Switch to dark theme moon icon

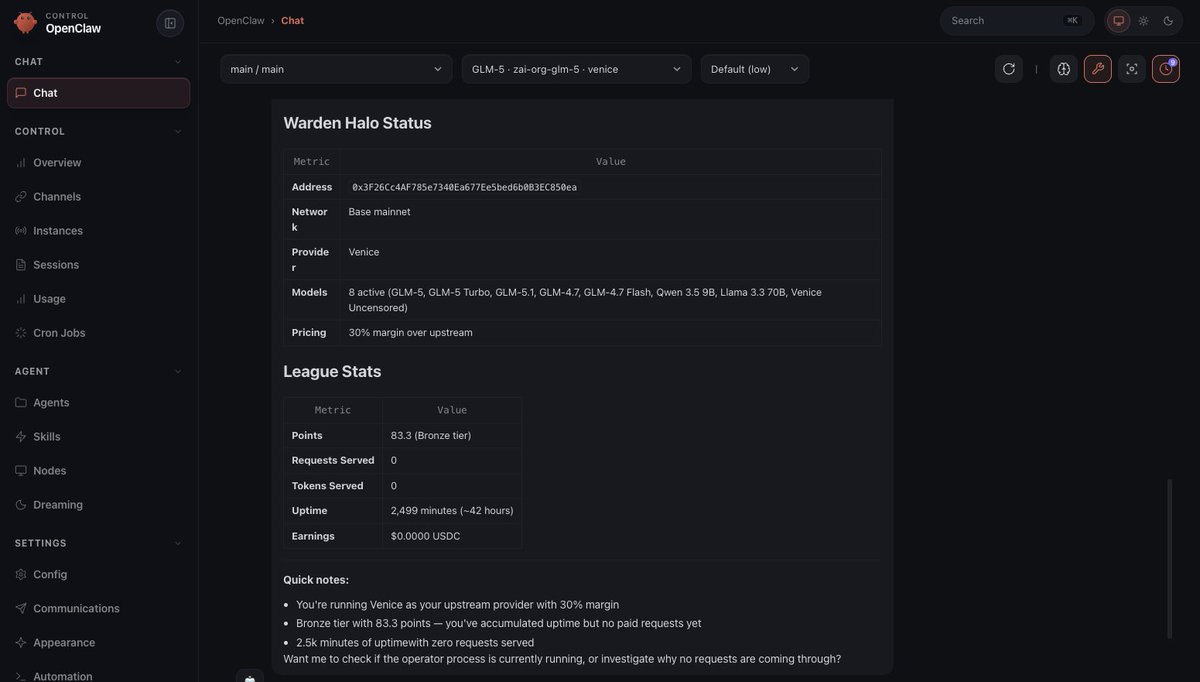[x=1168, y=21]
